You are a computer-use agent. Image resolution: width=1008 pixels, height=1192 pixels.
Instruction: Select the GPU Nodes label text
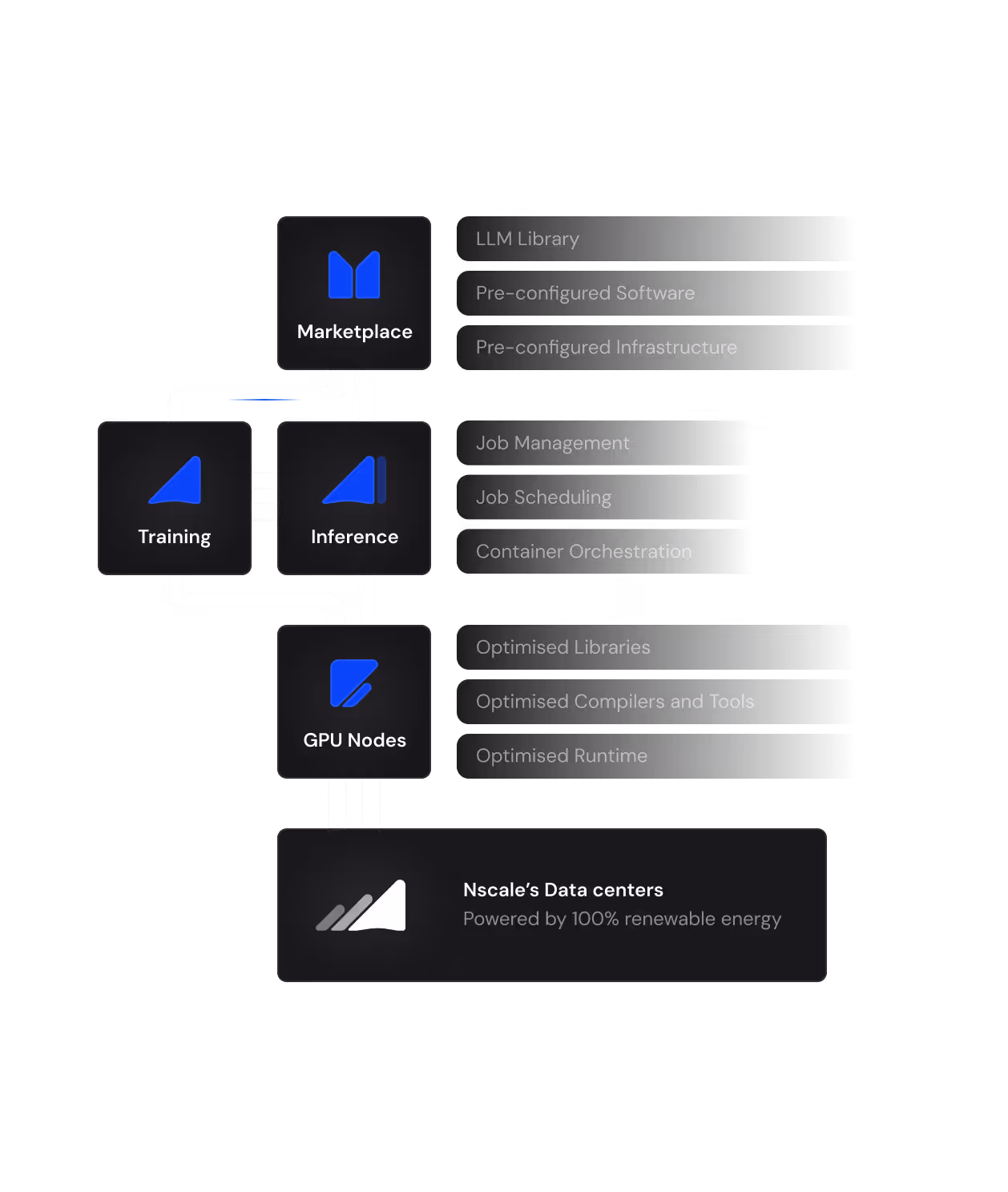pyautogui.click(x=354, y=740)
